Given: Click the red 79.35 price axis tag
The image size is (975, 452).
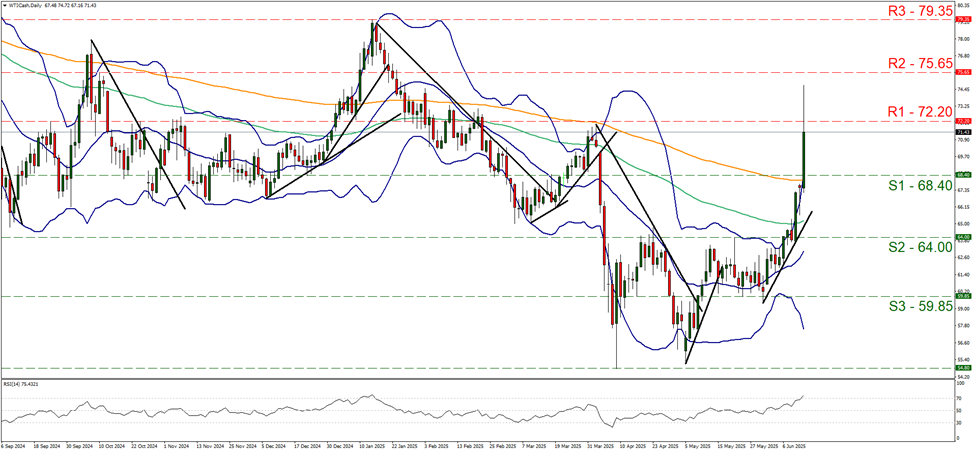Looking at the screenshot, I should (963, 19).
